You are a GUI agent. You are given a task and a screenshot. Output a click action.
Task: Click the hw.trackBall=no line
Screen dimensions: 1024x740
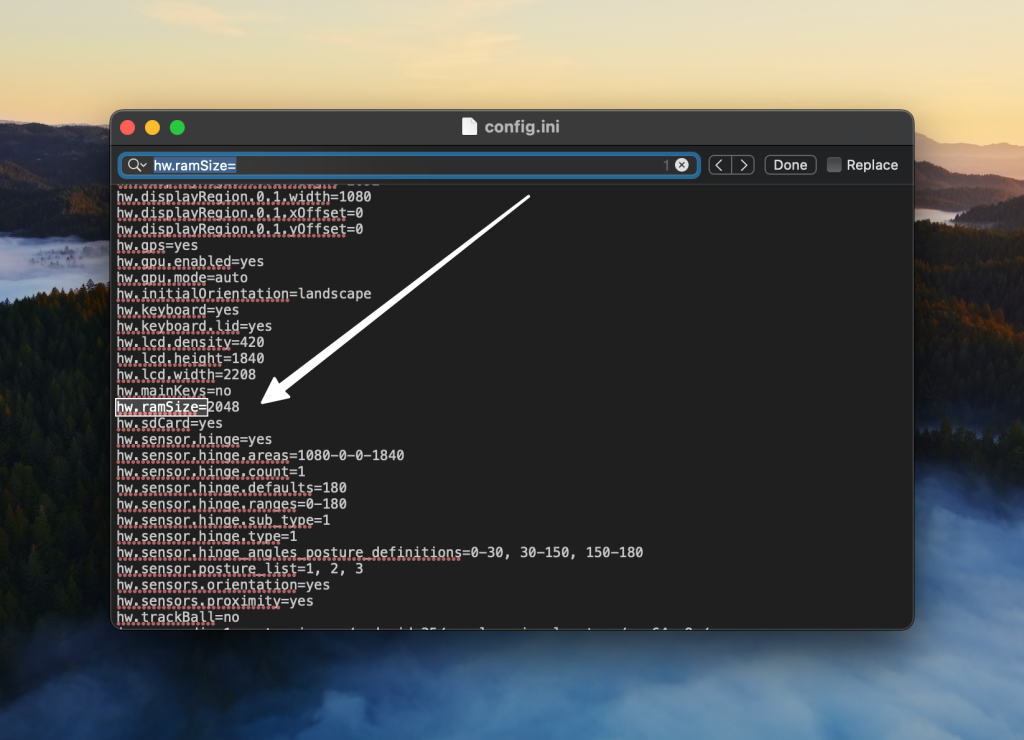pos(164,617)
